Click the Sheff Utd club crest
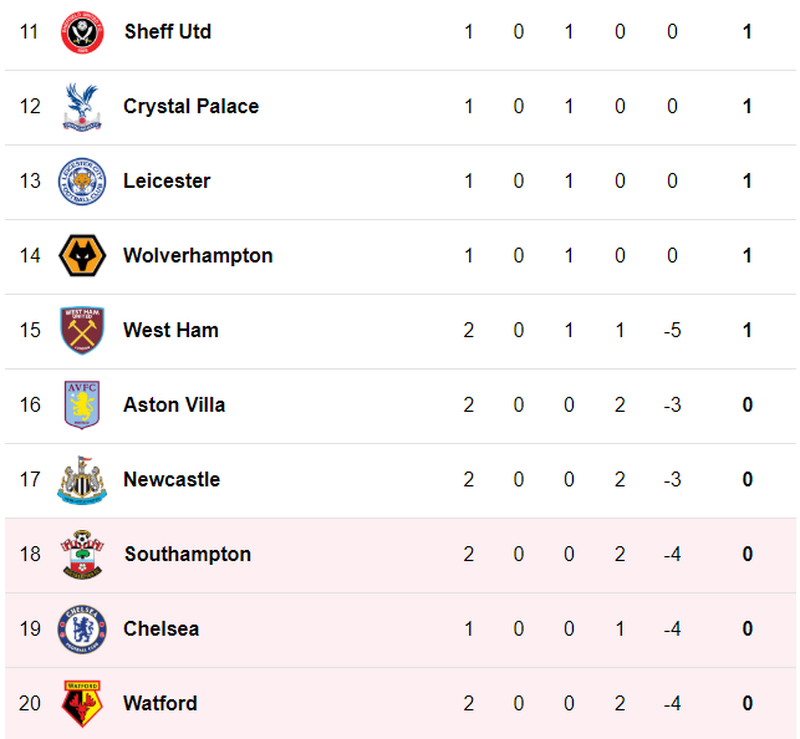The height and width of the screenshot is (739, 800). 82,32
